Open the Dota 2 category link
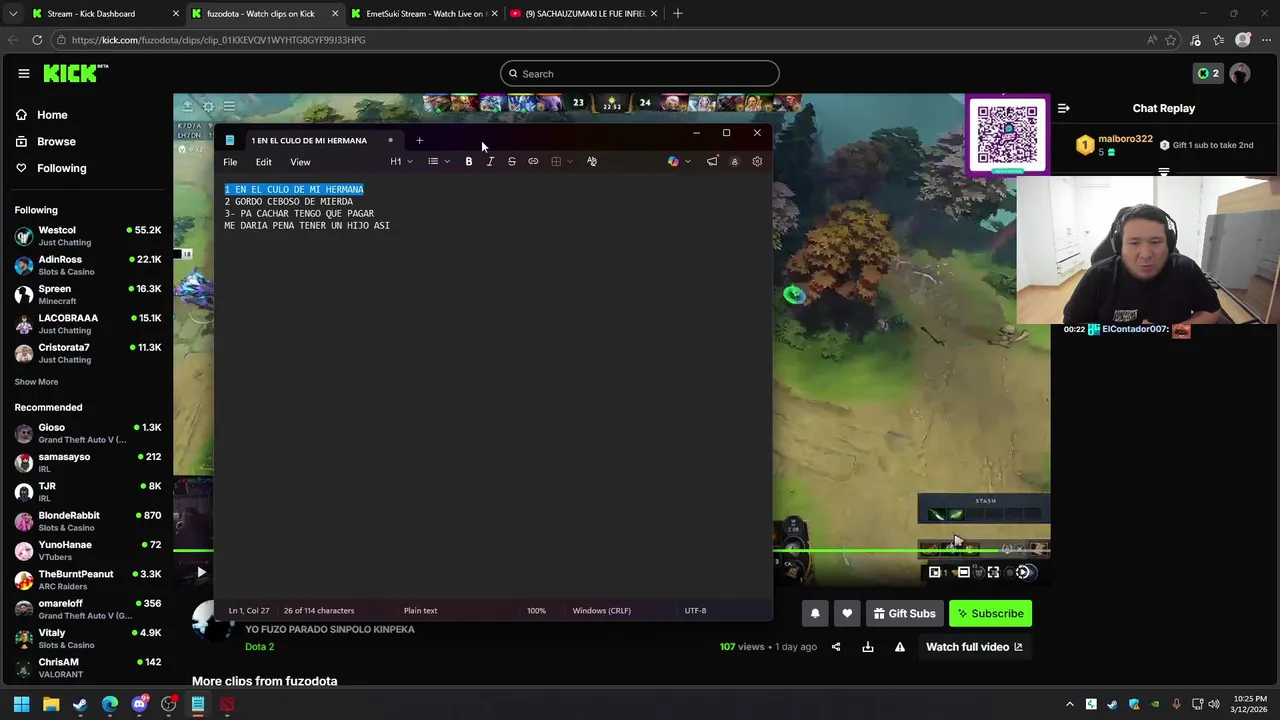 259,646
